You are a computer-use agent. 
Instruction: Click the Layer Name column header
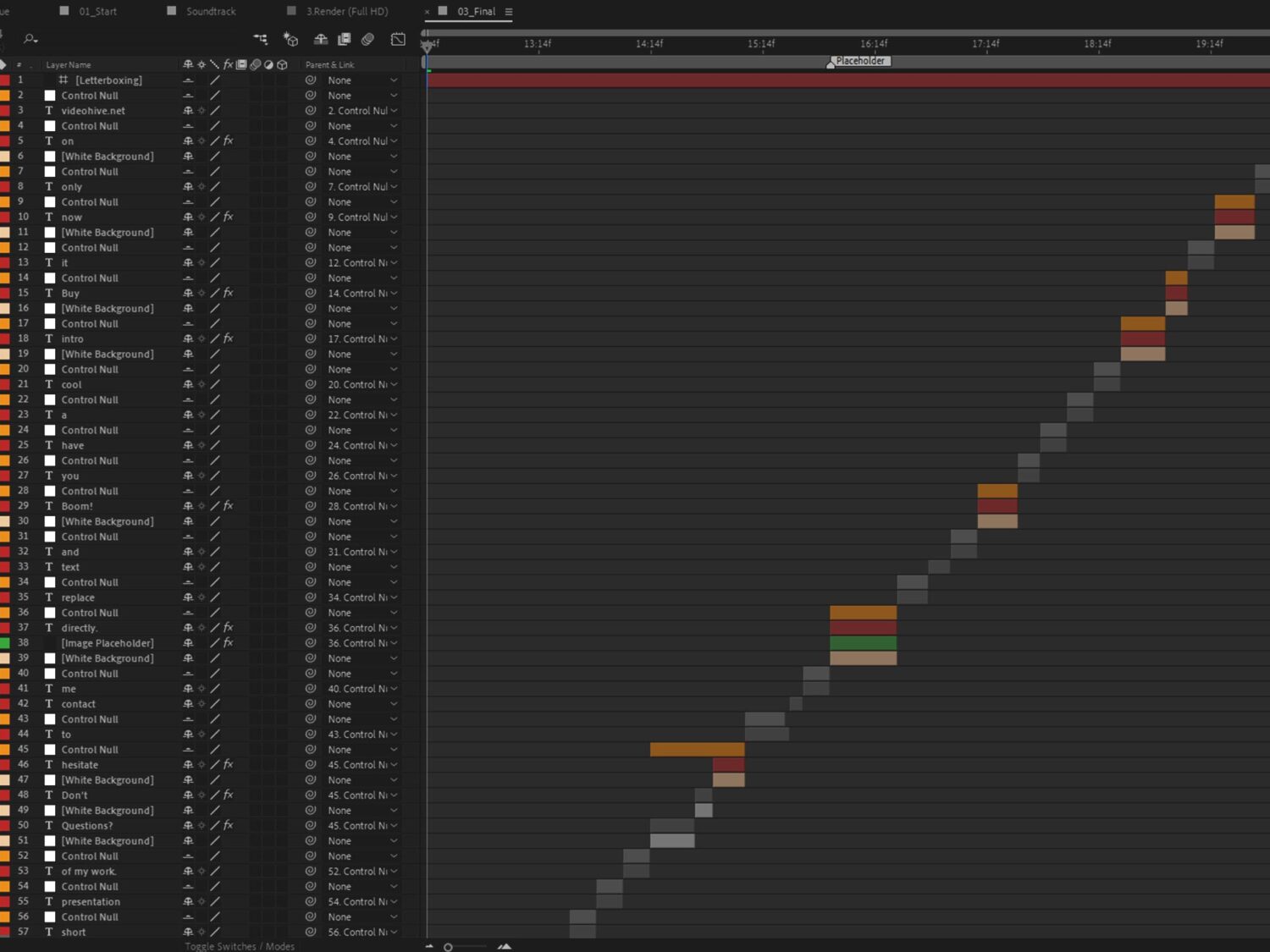click(x=69, y=65)
